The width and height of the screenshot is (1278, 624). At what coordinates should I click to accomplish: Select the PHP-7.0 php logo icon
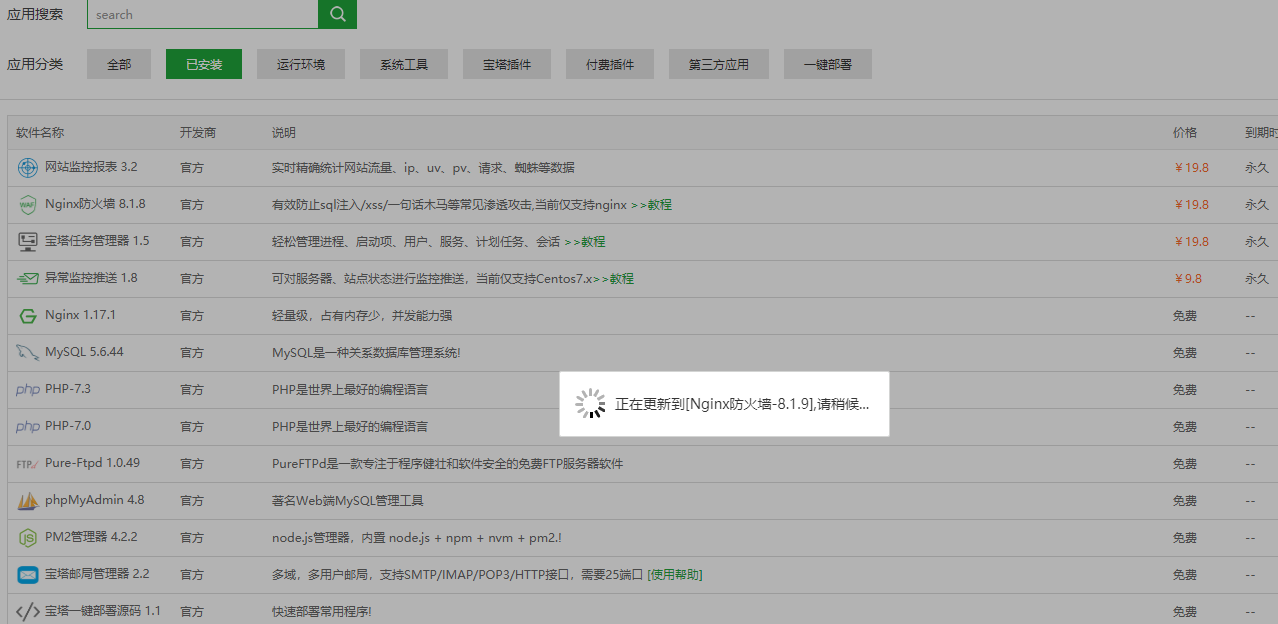click(28, 427)
